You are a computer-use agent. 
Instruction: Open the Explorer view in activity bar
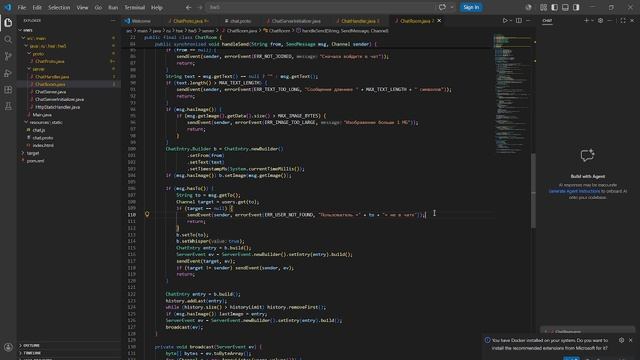(8, 23)
